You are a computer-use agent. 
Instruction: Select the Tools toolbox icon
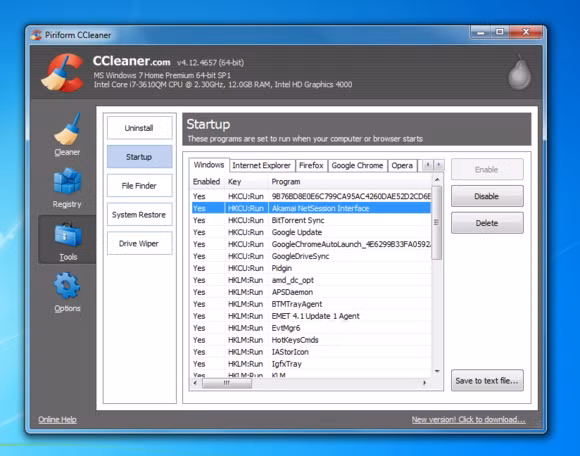(68, 234)
